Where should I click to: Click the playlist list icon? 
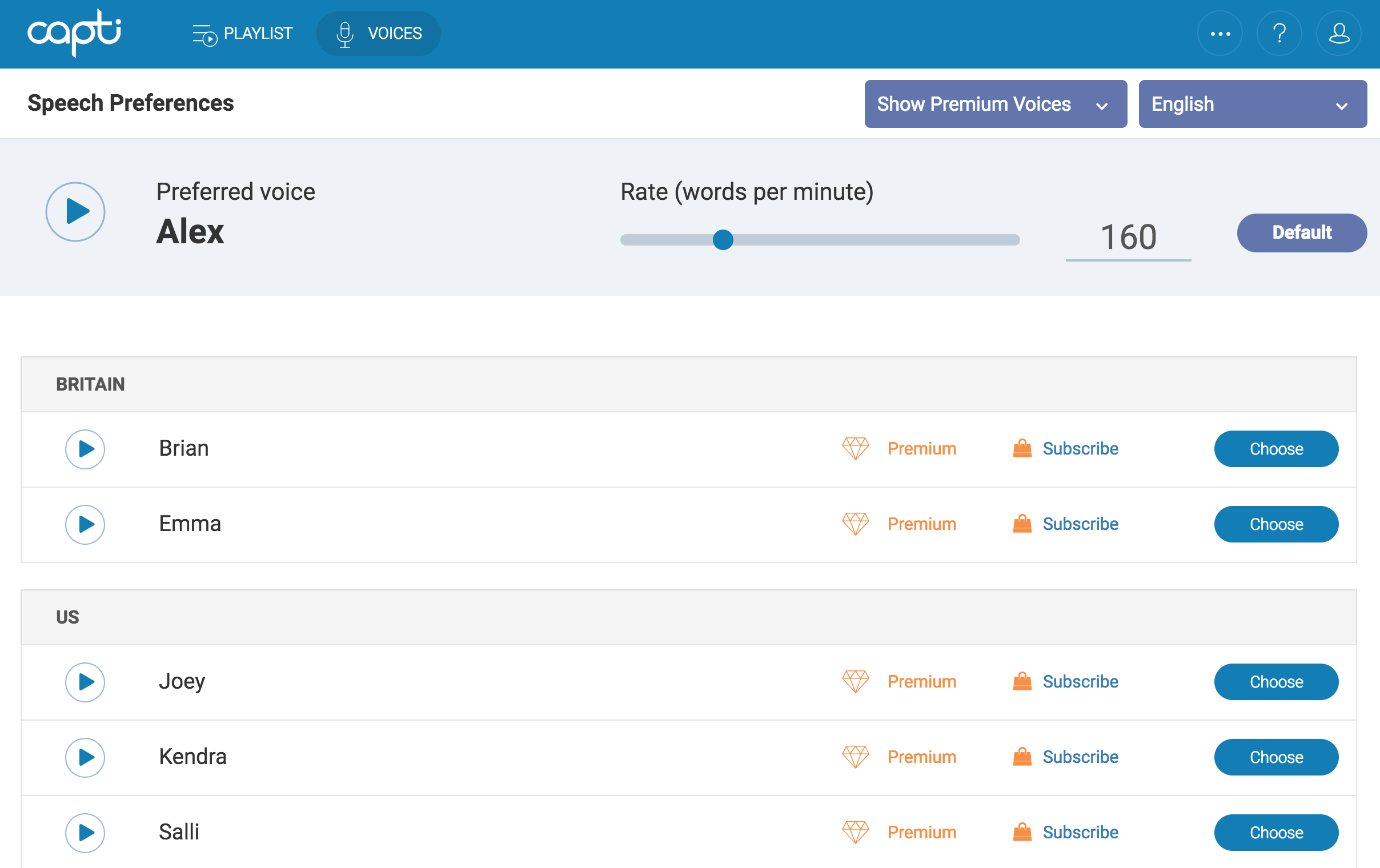click(x=204, y=33)
